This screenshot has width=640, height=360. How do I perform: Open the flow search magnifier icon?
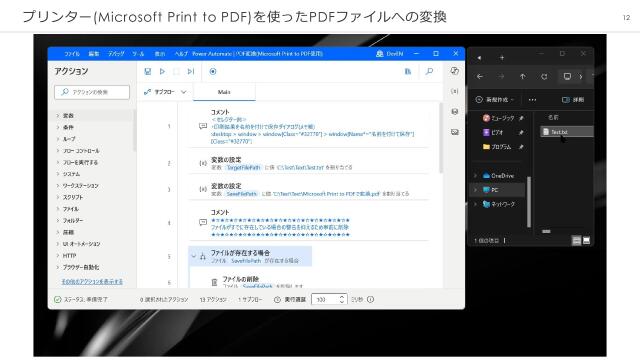coord(429,71)
